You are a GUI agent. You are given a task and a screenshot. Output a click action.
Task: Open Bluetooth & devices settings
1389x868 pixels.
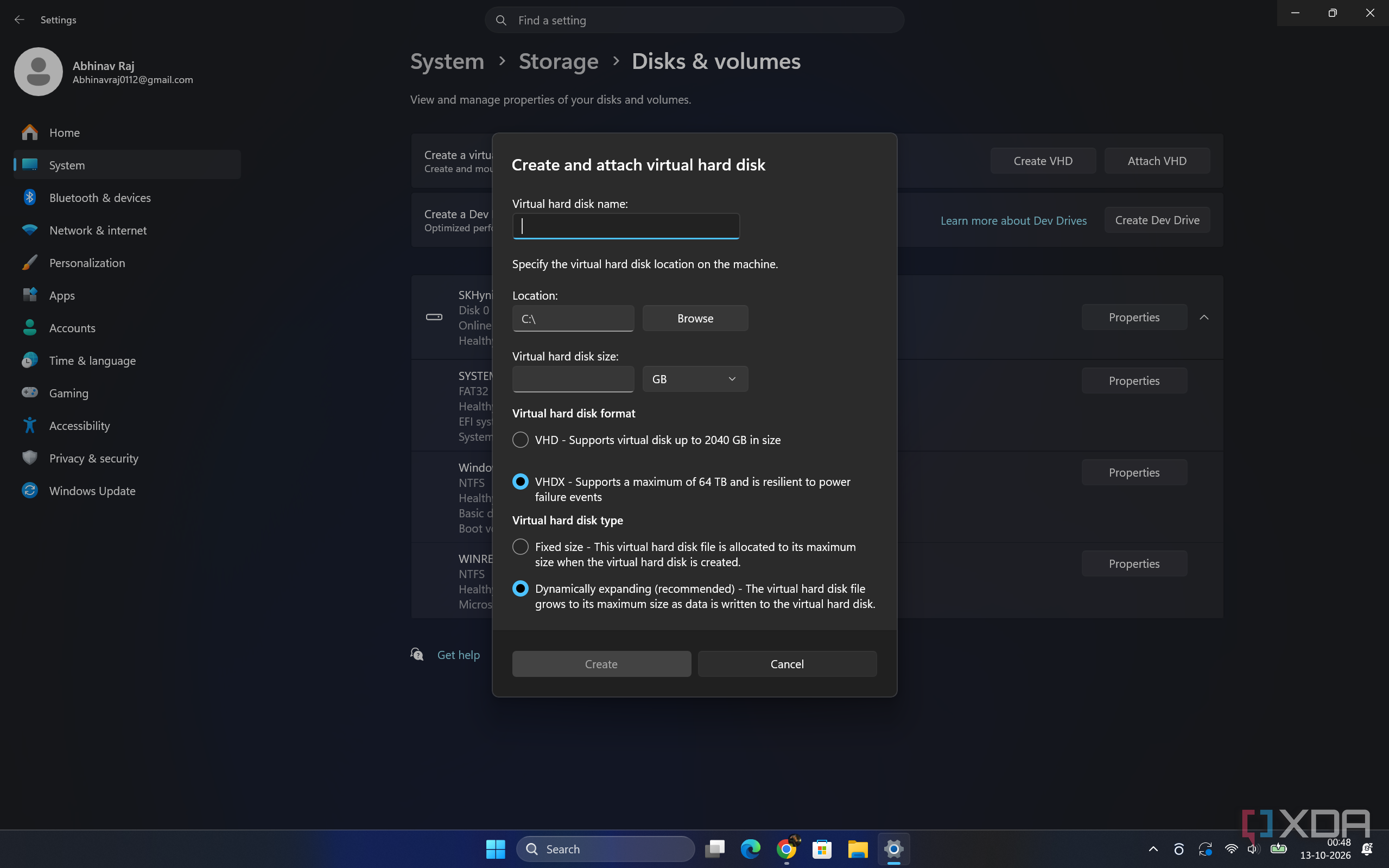pos(127,198)
